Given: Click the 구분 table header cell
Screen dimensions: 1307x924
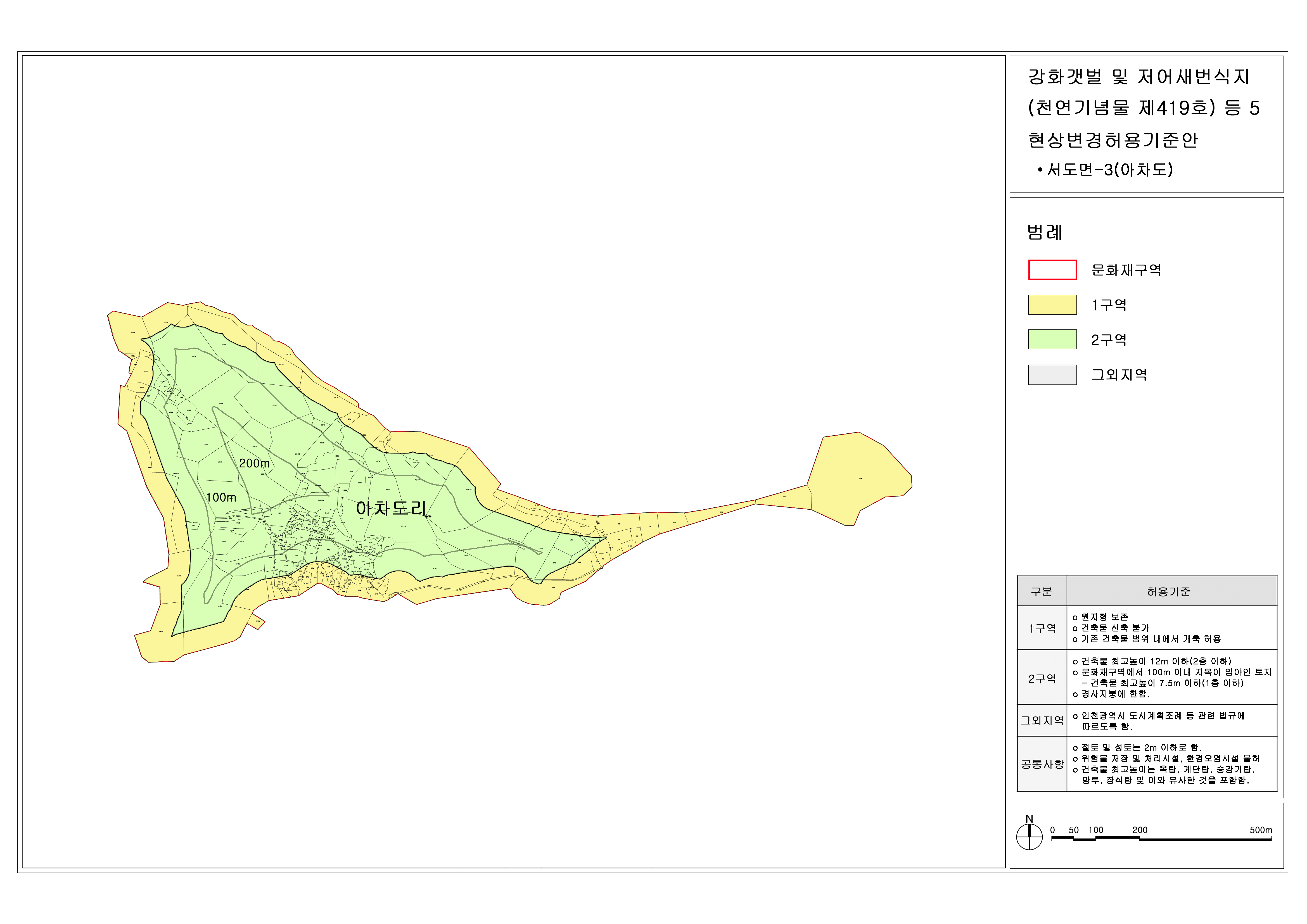Looking at the screenshot, I should coord(1041,592).
